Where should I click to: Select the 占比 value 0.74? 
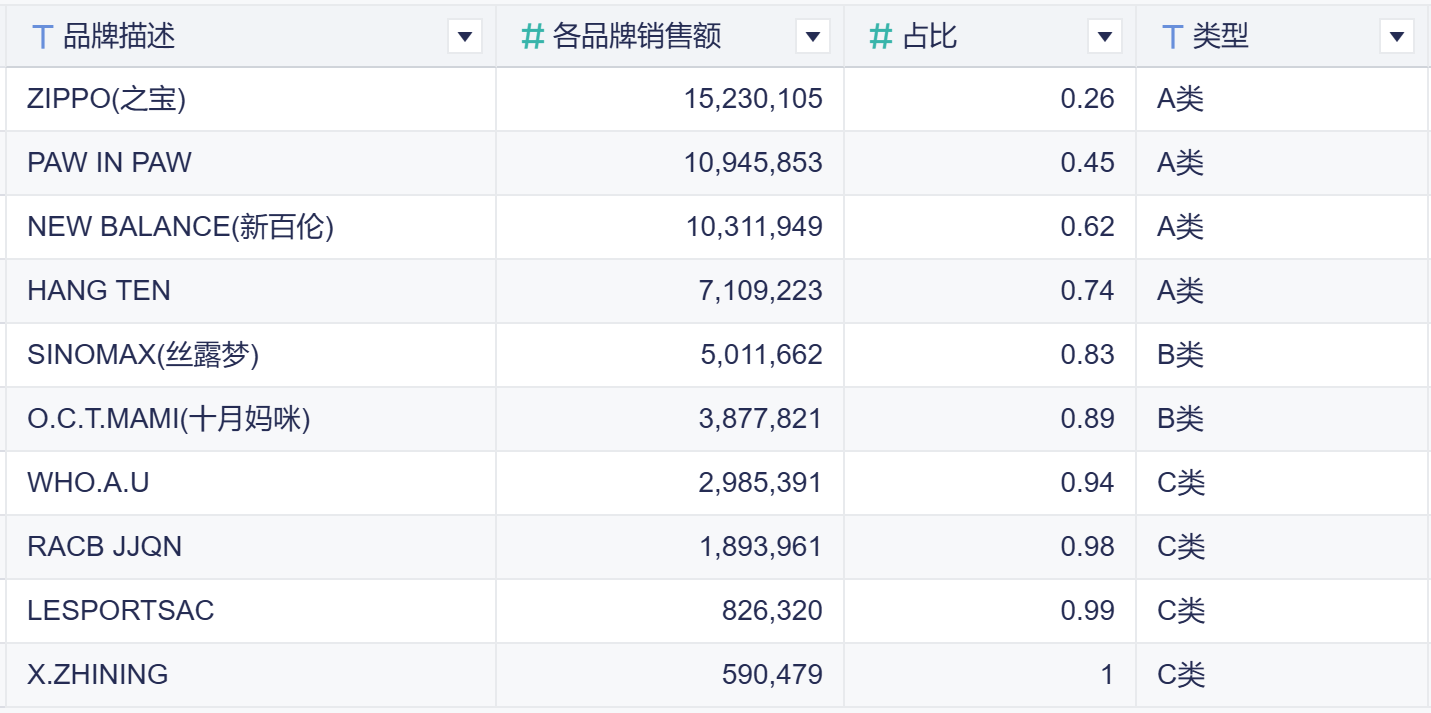pos(1088,291)
